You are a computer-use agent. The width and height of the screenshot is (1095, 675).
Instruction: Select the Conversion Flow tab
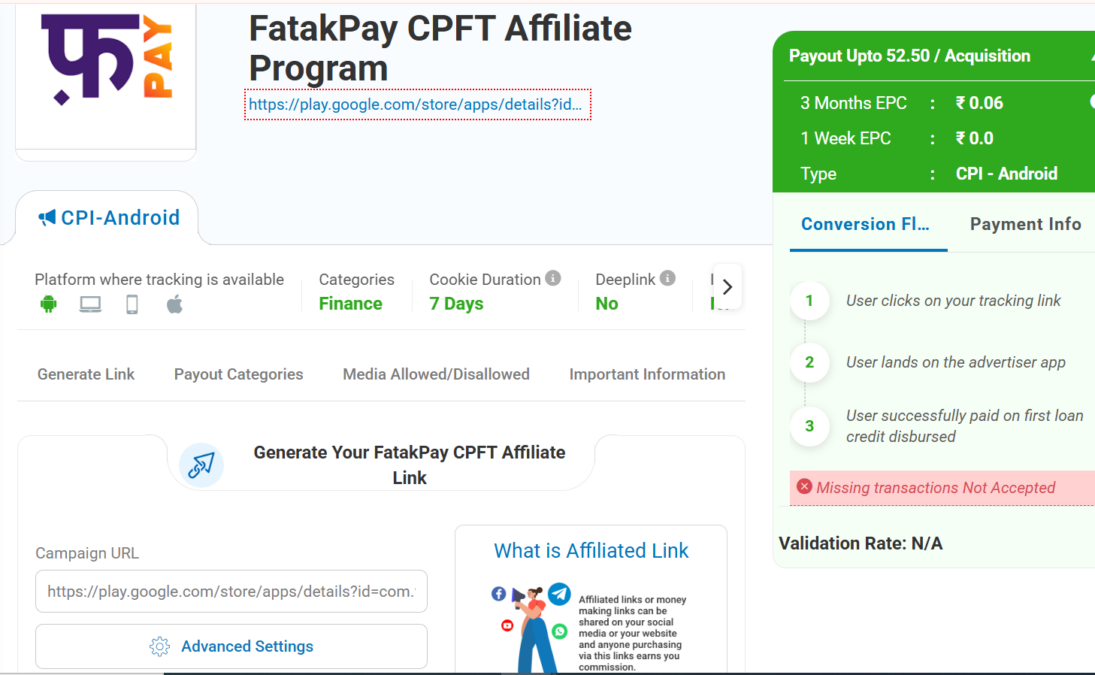coord(865,224)
